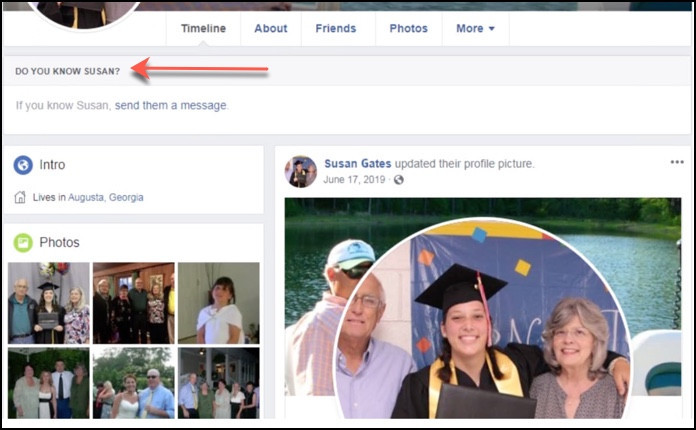Open the large graduation profile picture
The image size is (696, 430).
(482, 320)
